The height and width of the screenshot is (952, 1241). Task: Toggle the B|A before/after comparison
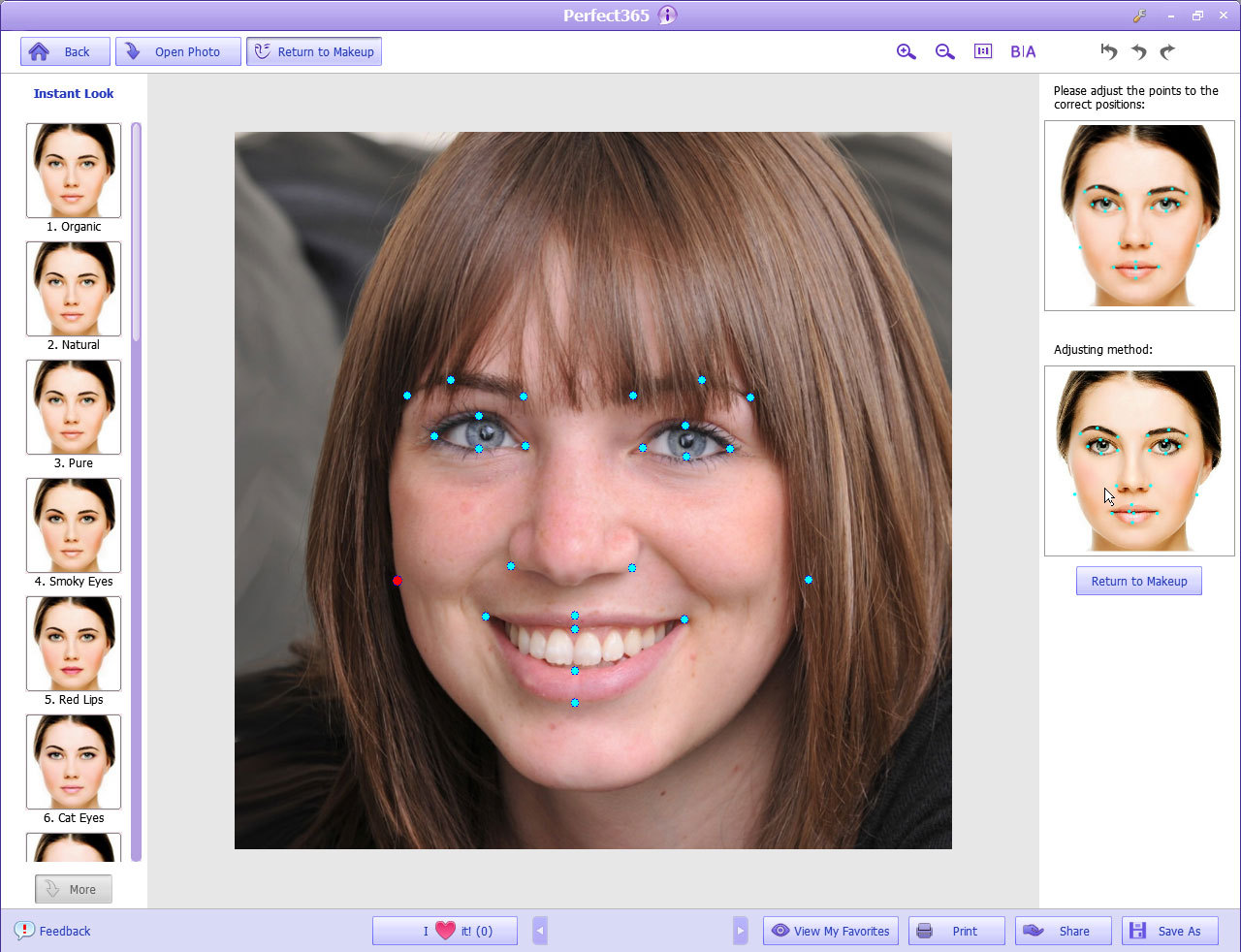coord(1023,51)
